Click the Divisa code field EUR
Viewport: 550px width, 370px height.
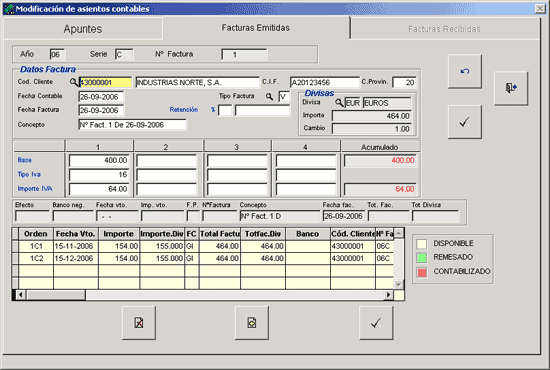pos(353,103)
